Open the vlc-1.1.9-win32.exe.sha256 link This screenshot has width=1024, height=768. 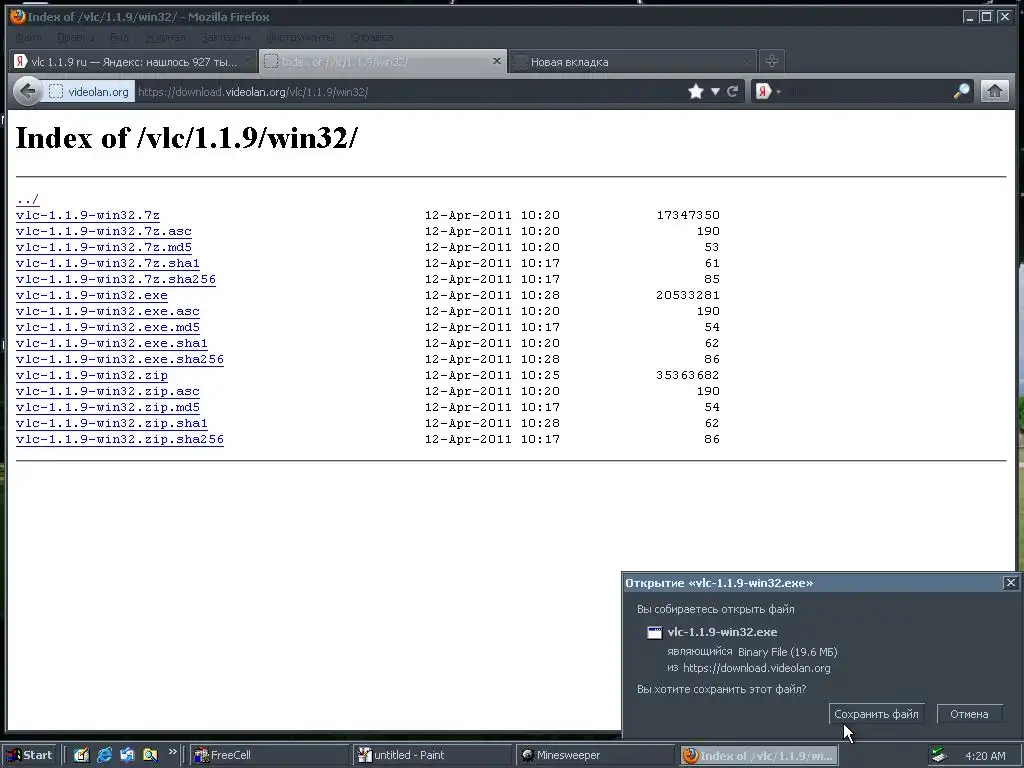120,359
